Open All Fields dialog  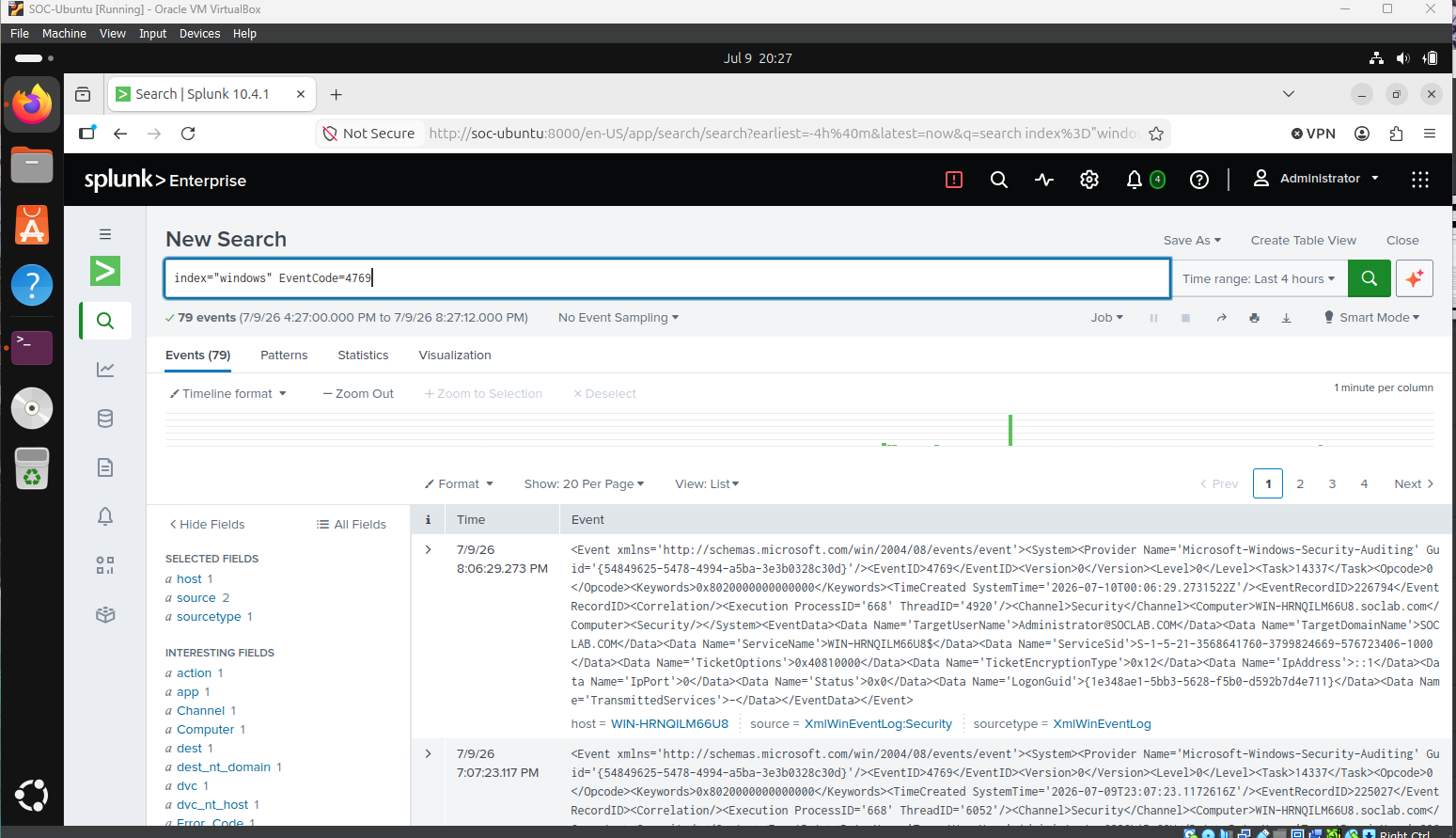[x=352, y=525]
